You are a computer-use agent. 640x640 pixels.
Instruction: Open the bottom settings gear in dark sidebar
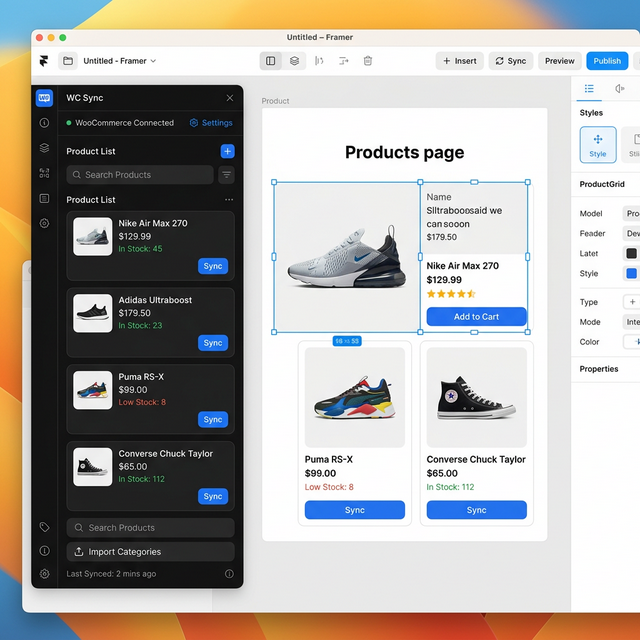click(x=44, y=574)
